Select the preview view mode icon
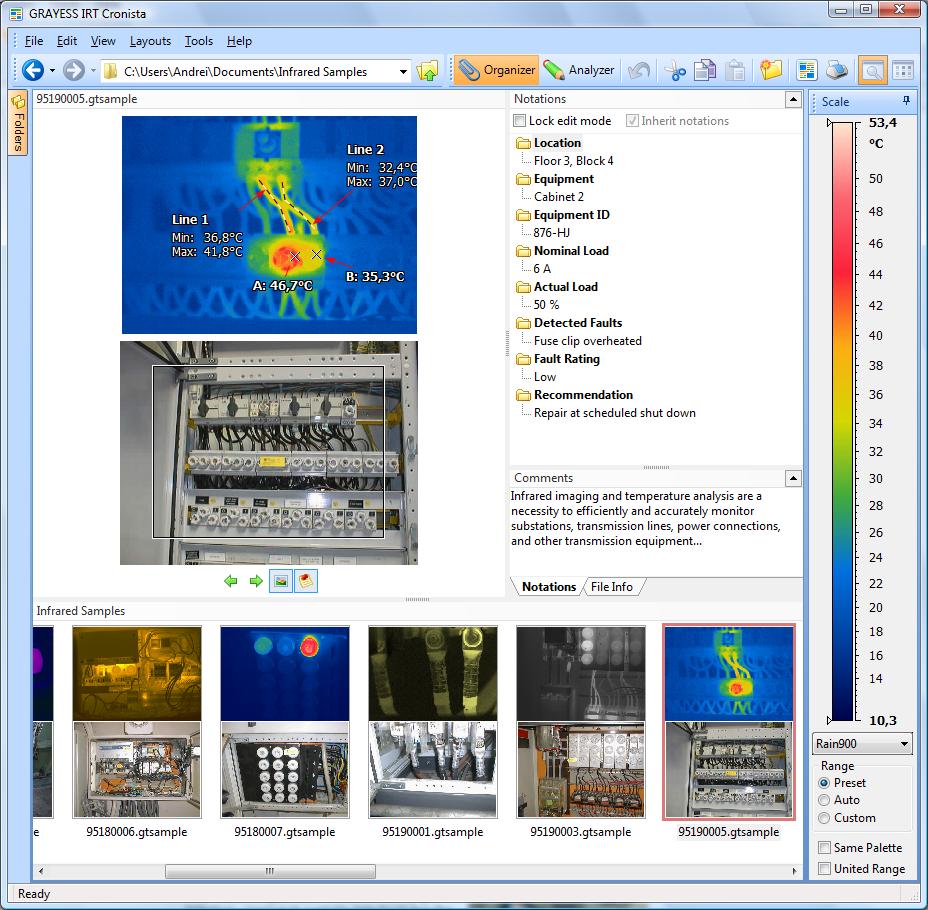928x910 pixels. (x=872, y=71)
